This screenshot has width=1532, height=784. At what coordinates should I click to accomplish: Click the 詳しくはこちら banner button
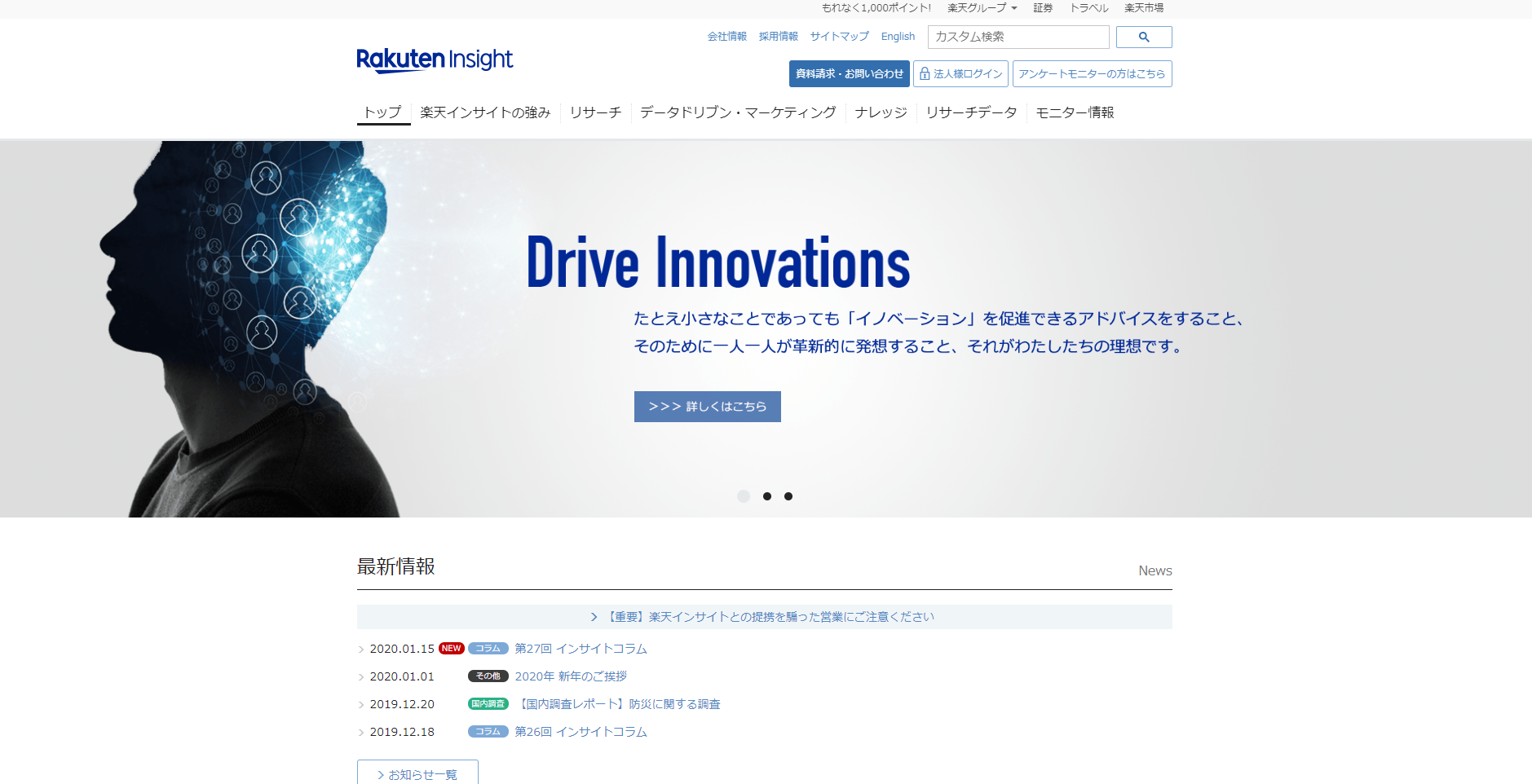pos(707,407)
